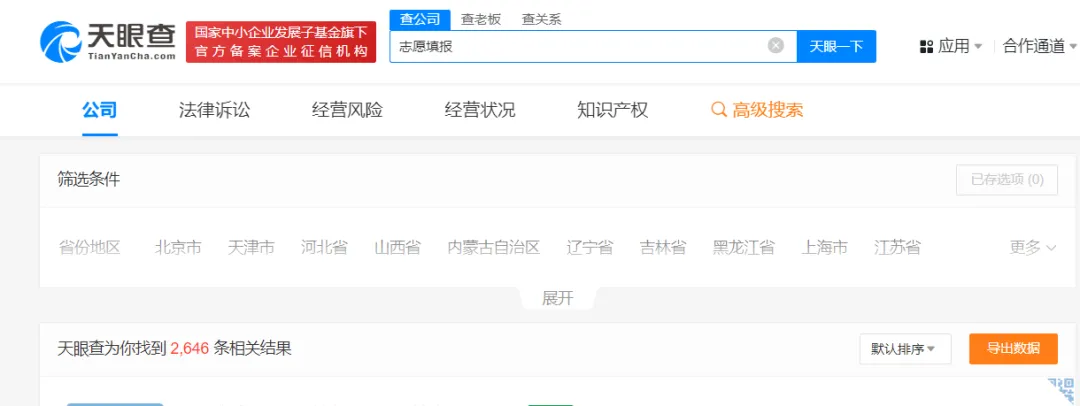Switch to the 知识产权 tab
The image size is (1080, 406).
click(x=613, y=110)
